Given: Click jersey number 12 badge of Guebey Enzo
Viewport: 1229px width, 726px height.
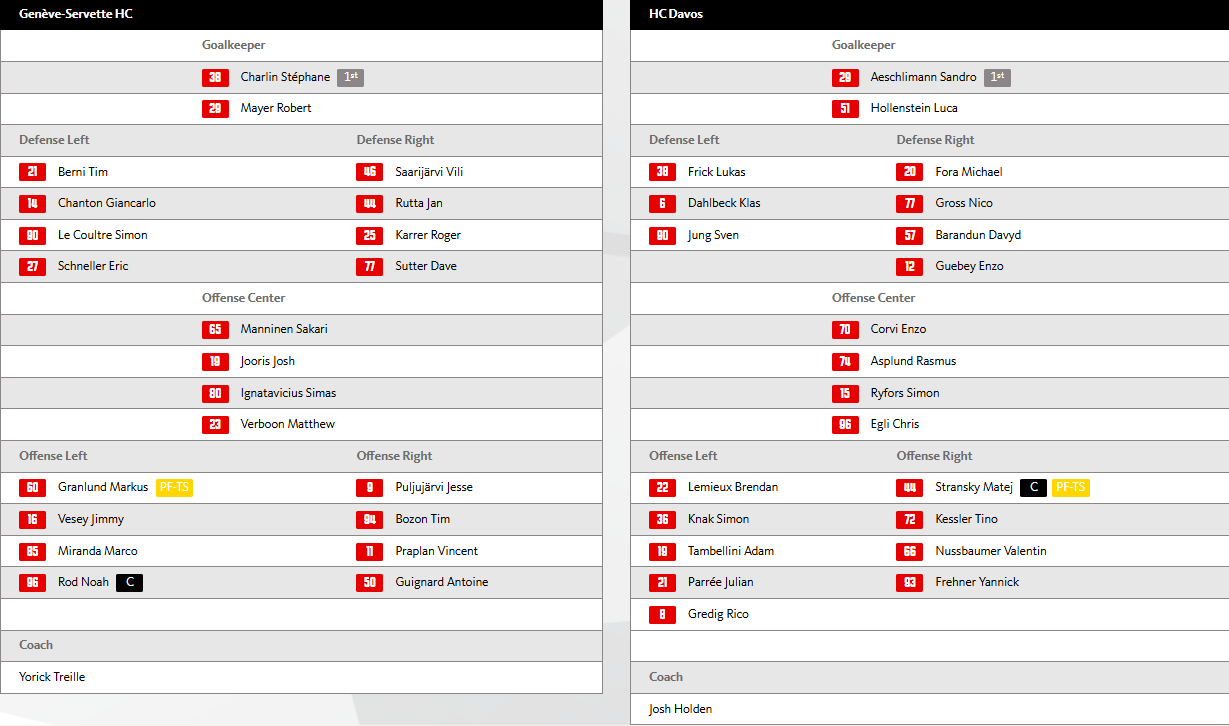Looking at the screenshot, I should point(909,266).
